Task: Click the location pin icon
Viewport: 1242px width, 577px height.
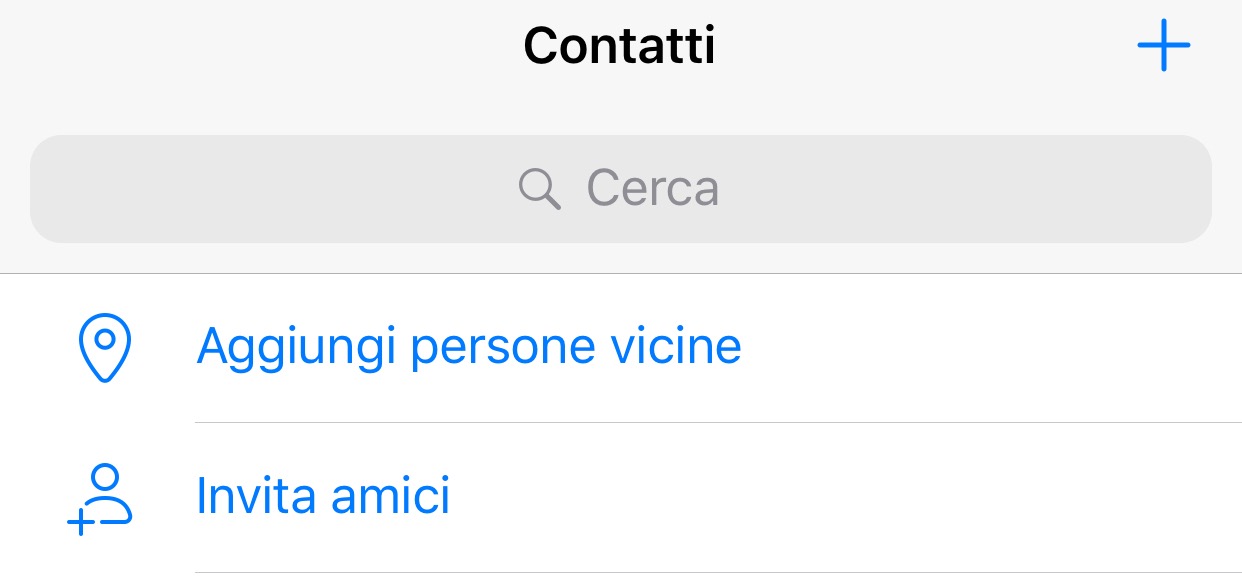Action: (104, 348)
